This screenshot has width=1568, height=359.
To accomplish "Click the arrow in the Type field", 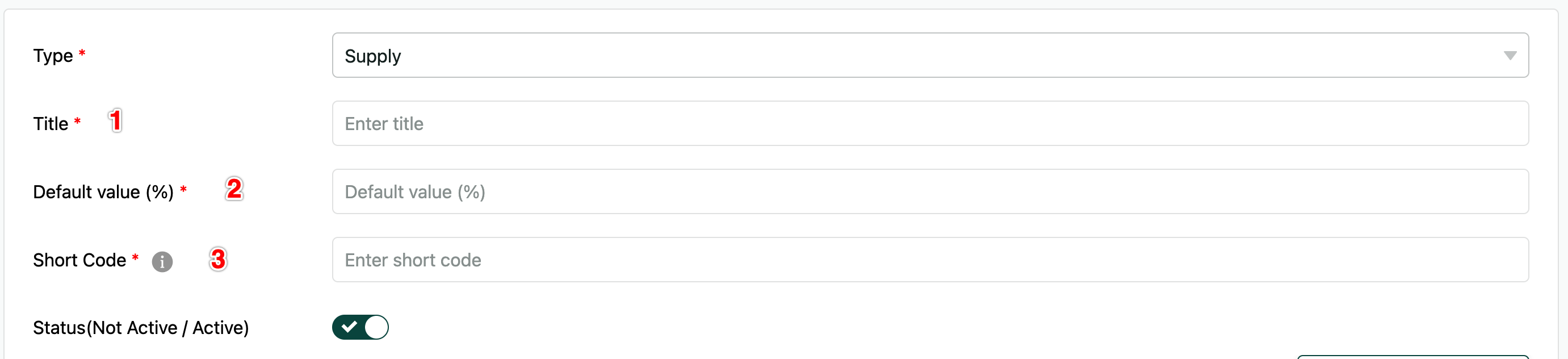I will point(1510,56).
